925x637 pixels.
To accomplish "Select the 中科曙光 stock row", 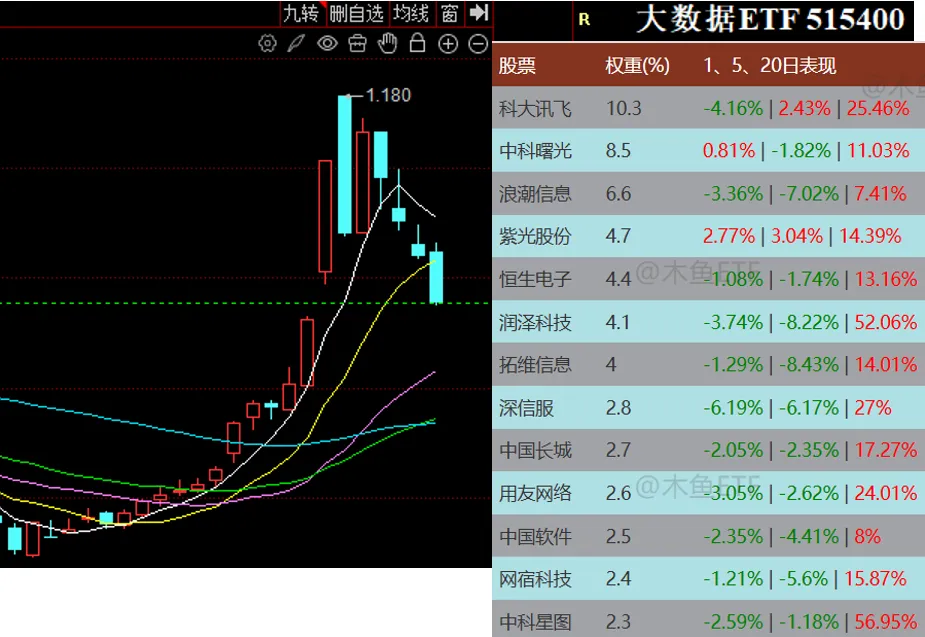I will [x=708, y=151].
